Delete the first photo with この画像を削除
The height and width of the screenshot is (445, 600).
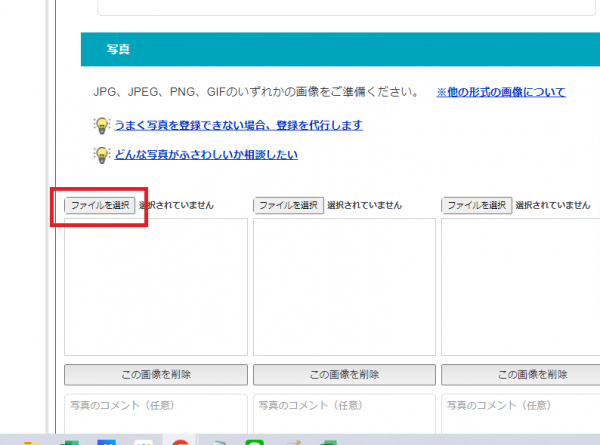click(156, 375)
